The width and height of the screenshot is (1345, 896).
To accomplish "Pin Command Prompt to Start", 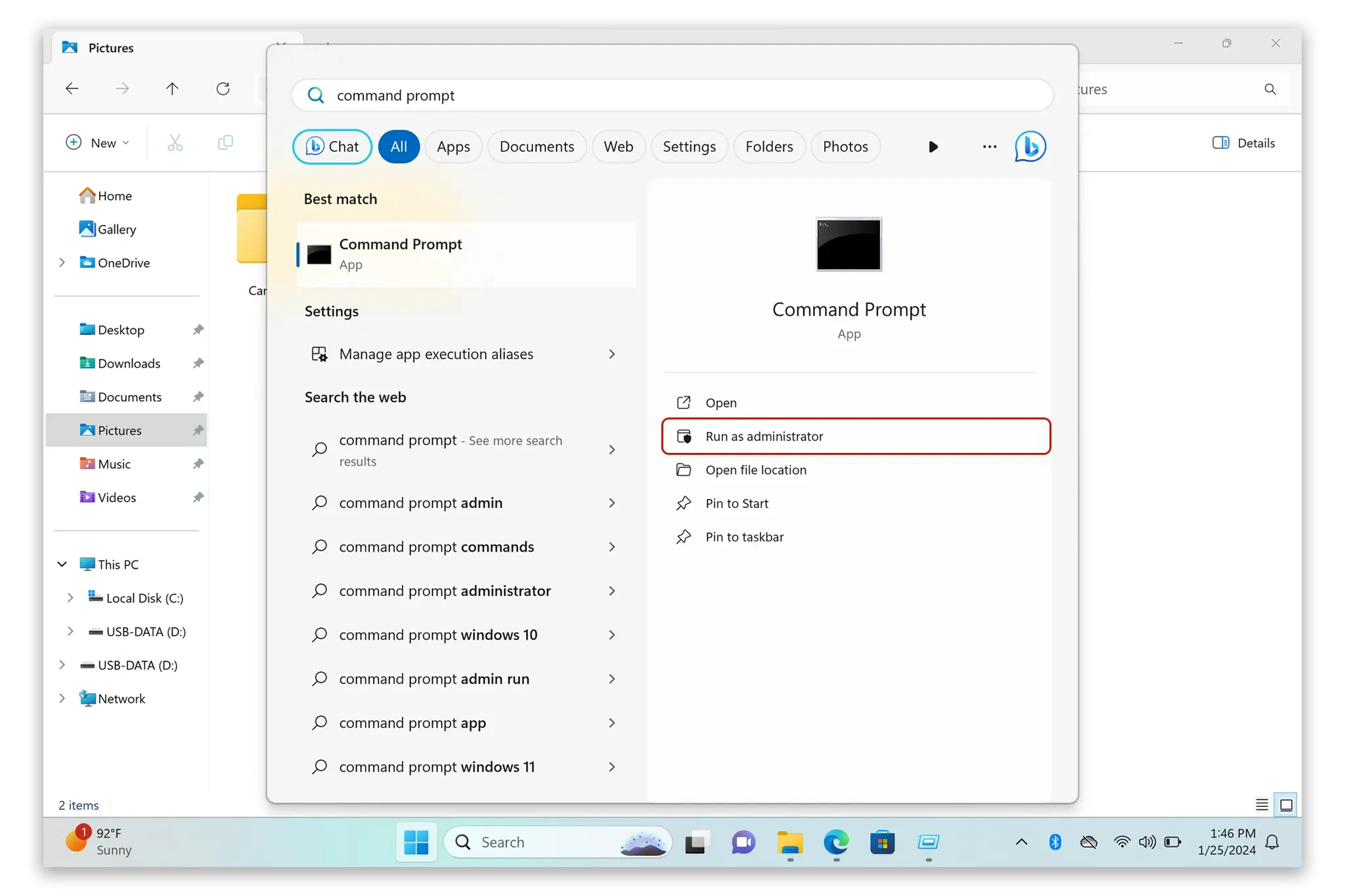I will coord(736,503).
